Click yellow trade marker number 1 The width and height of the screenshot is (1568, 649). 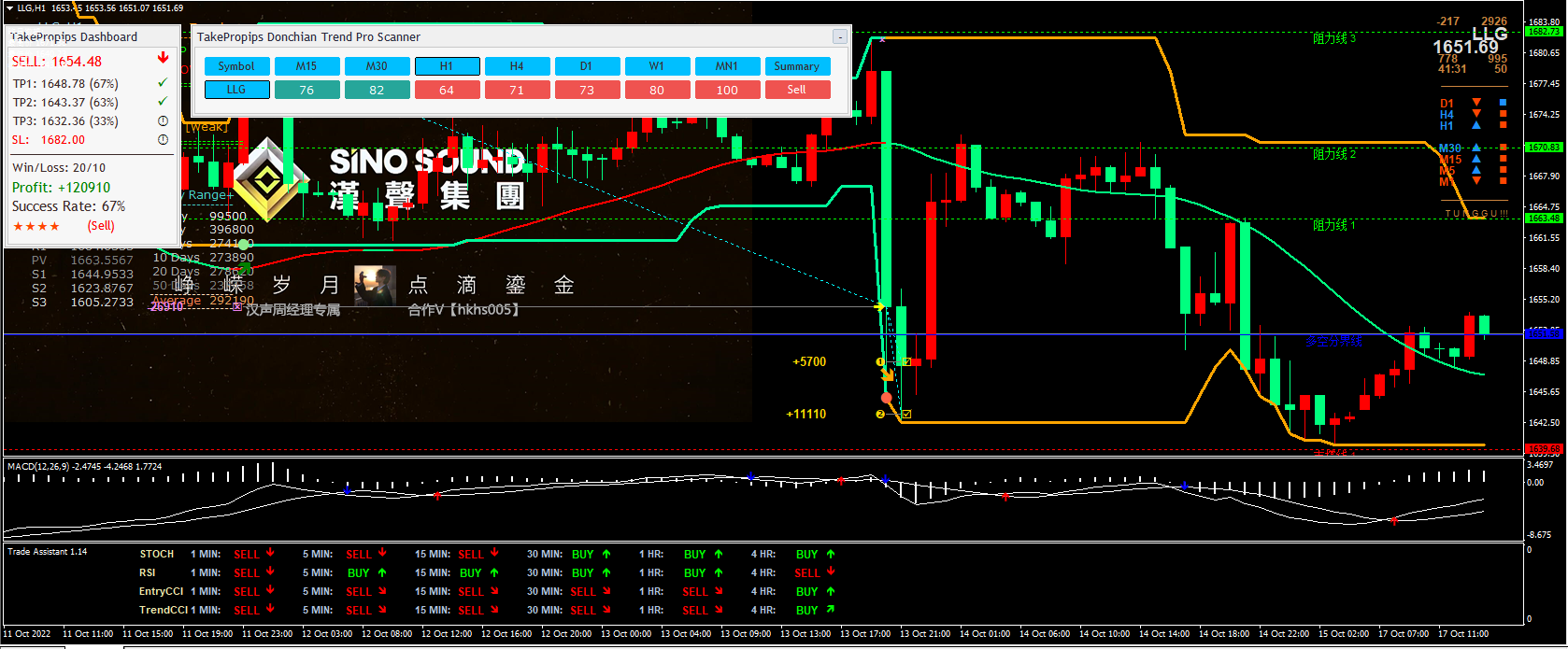pos(880,361)
